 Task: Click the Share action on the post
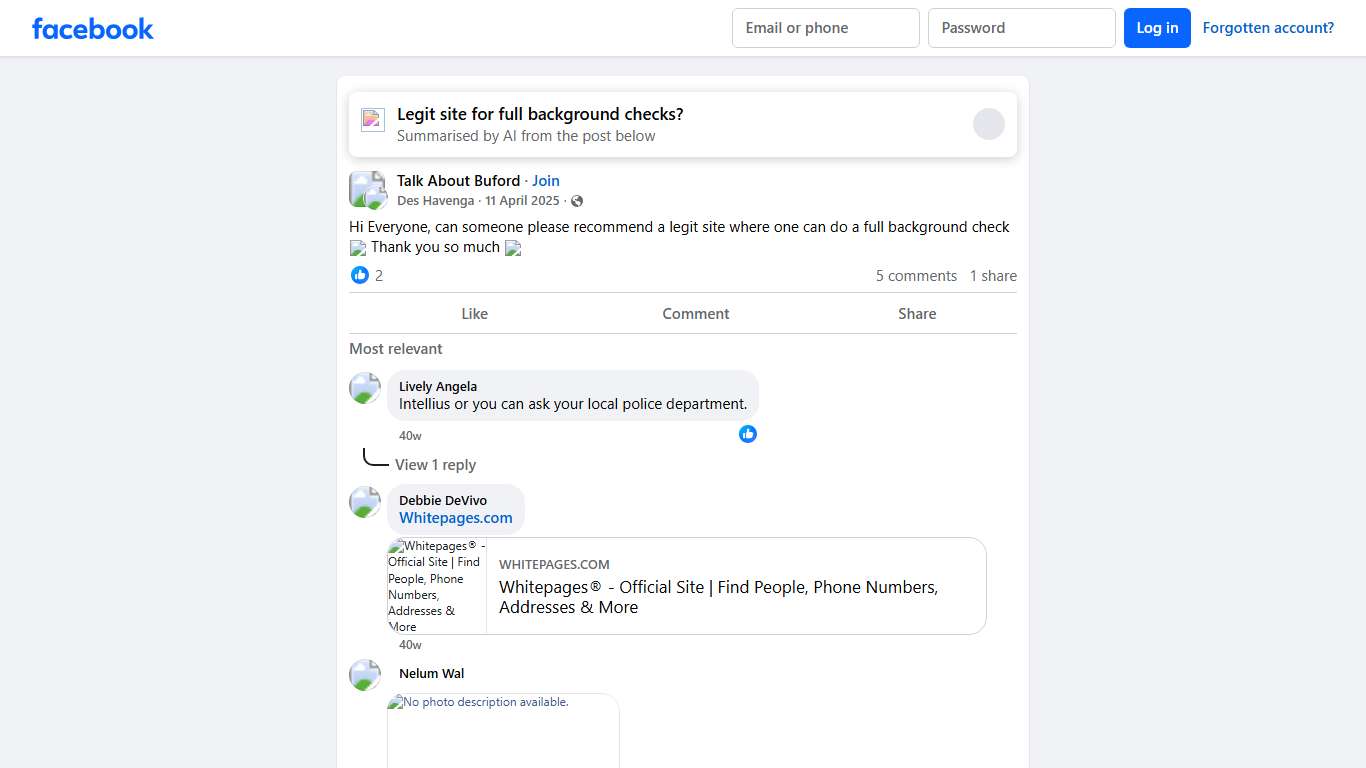(917, 313)
